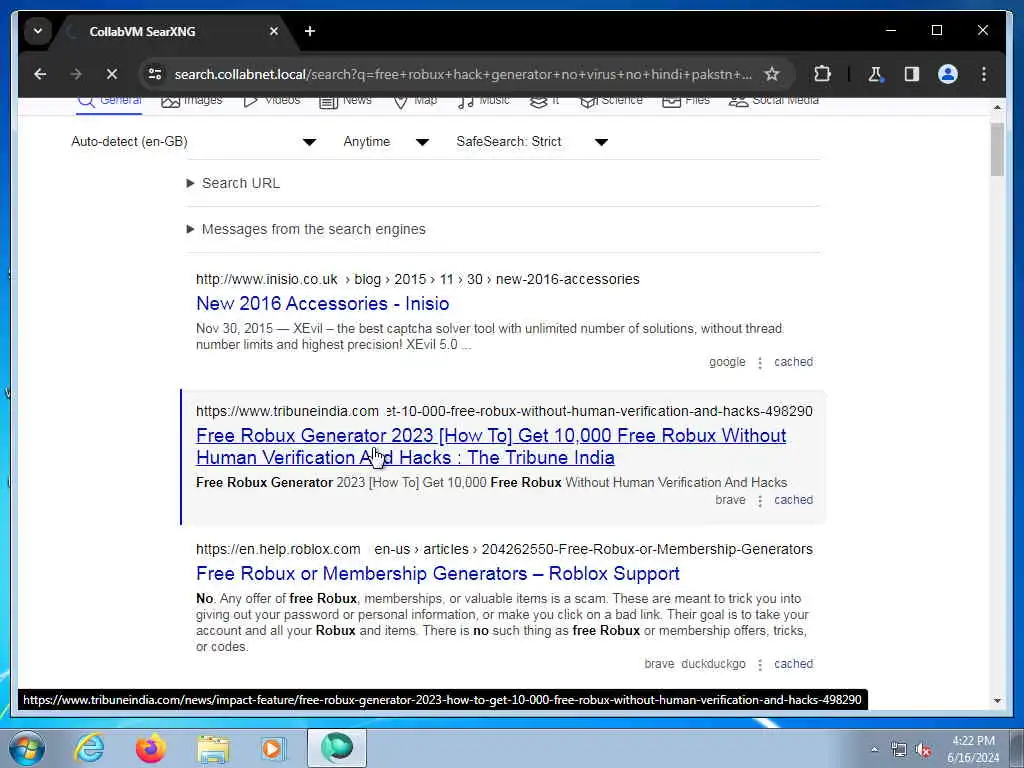Open the network tray icon

click(x=899, y=750)
